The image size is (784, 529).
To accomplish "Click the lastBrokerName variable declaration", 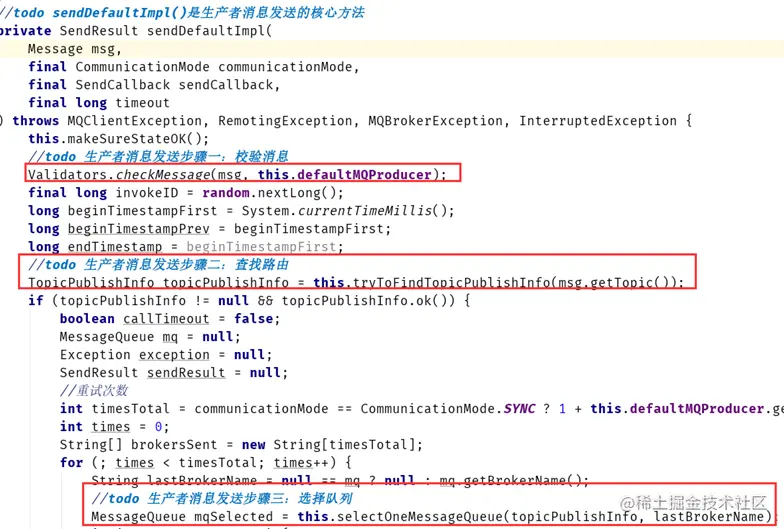I will 202,480.
